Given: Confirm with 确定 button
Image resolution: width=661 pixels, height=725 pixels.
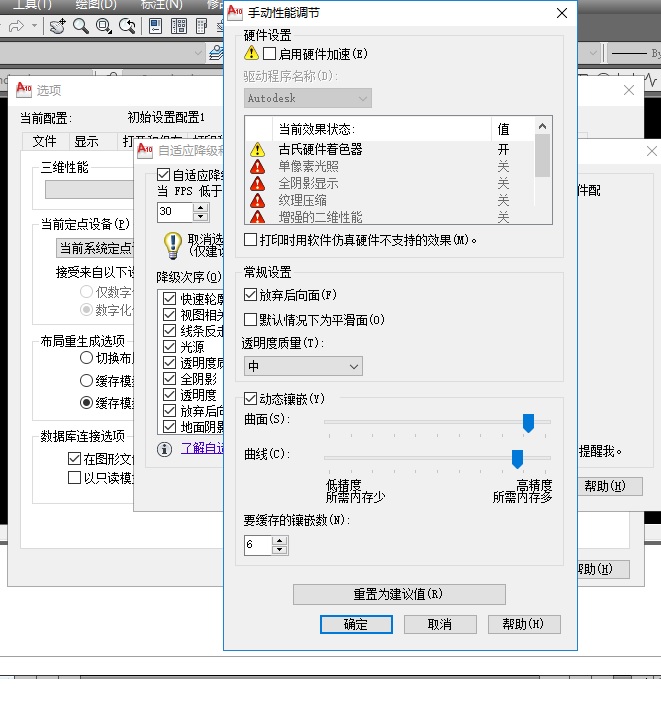Looking at the screenshot, I should (x=356, y=624).
